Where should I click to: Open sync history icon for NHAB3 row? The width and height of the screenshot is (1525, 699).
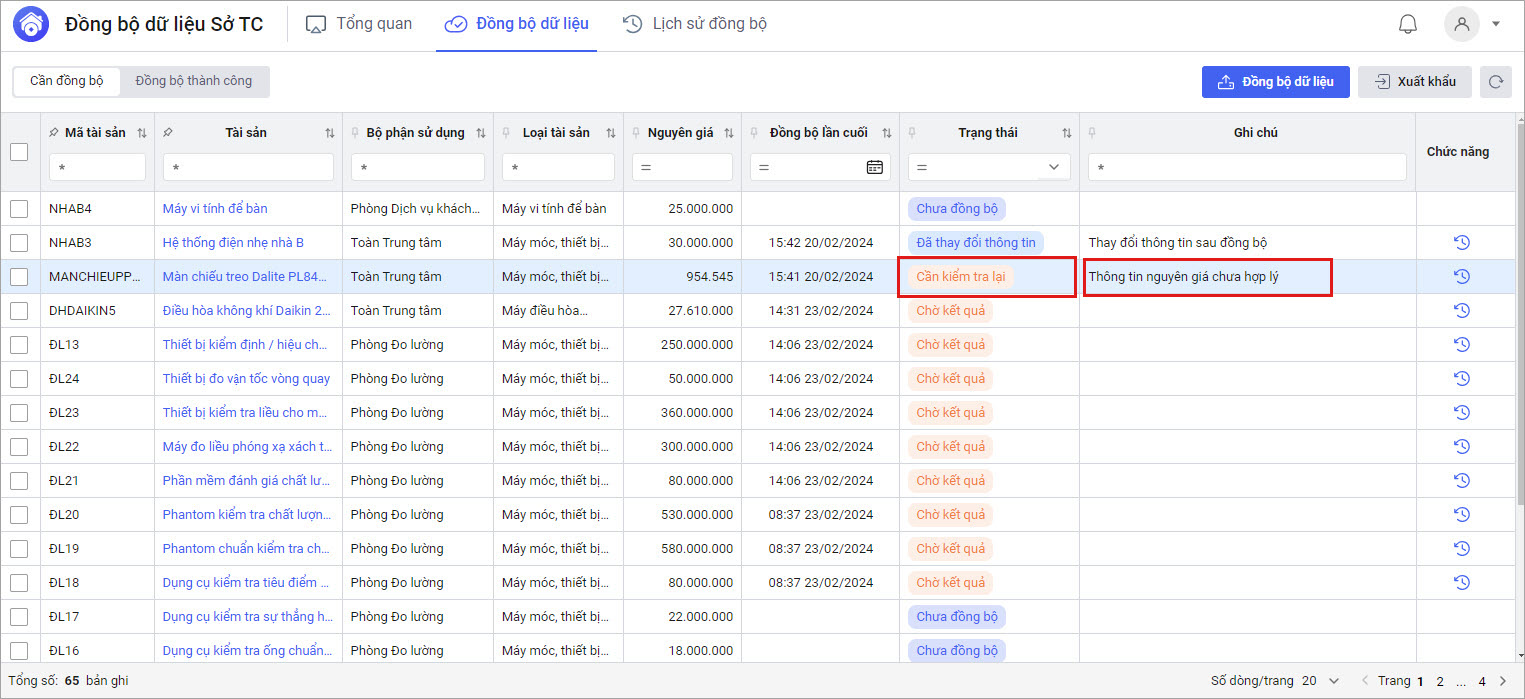(1461, 243)
